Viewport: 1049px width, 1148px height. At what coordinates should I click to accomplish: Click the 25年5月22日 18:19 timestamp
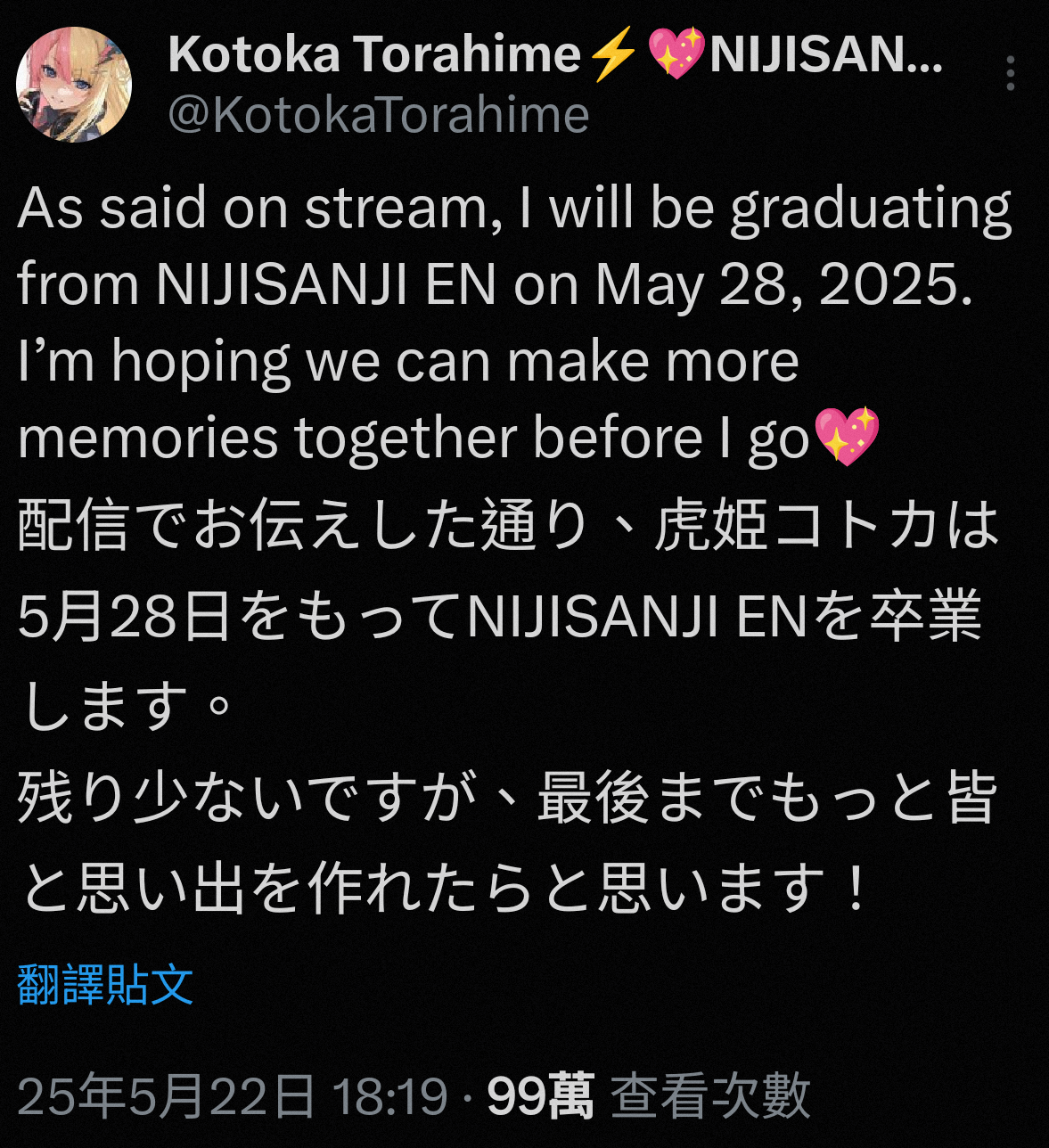[x=232, y=1095]
